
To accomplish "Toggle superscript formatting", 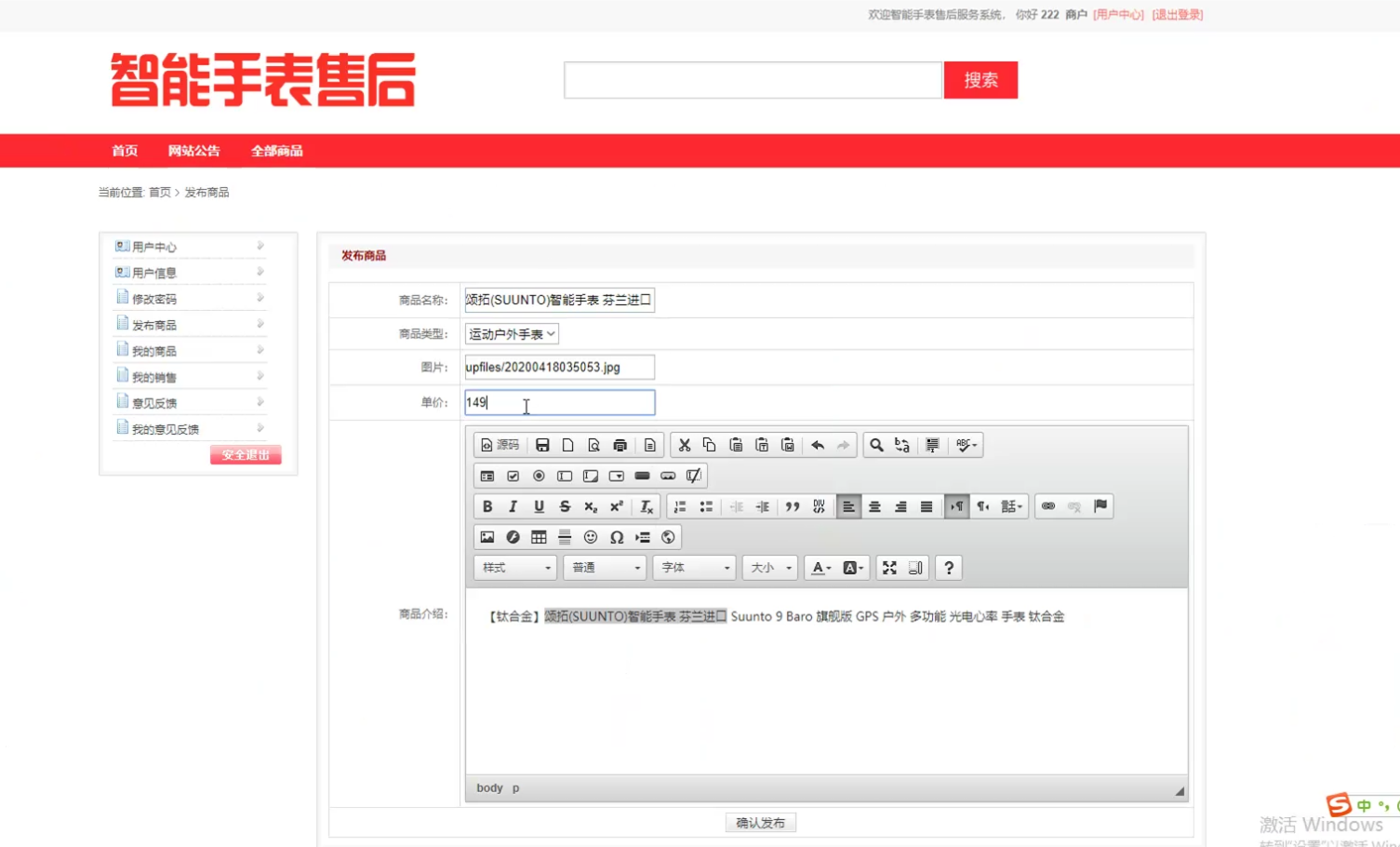I will pyautogui.click(x=617, y=506).
